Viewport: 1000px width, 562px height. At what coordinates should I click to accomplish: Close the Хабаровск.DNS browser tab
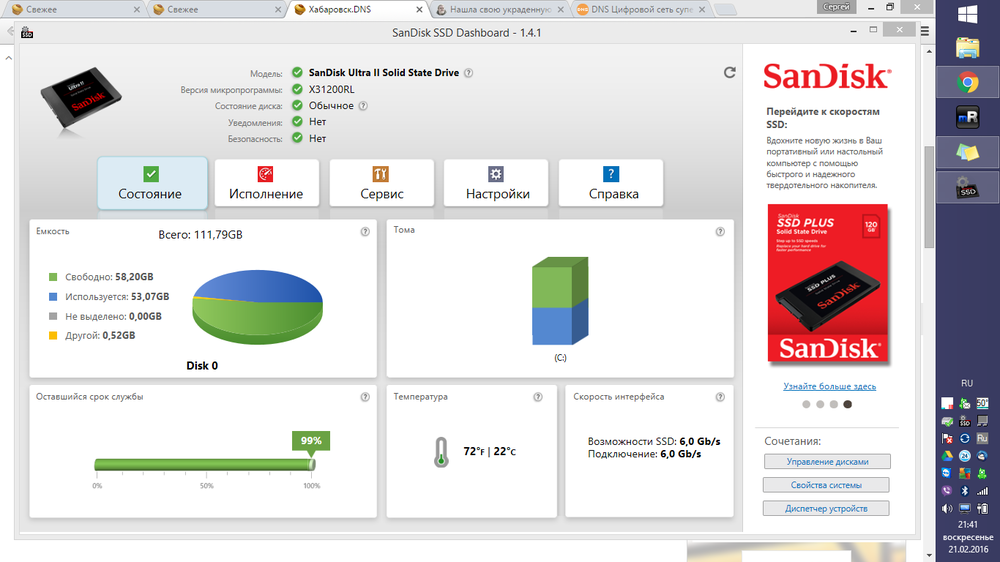419,10
